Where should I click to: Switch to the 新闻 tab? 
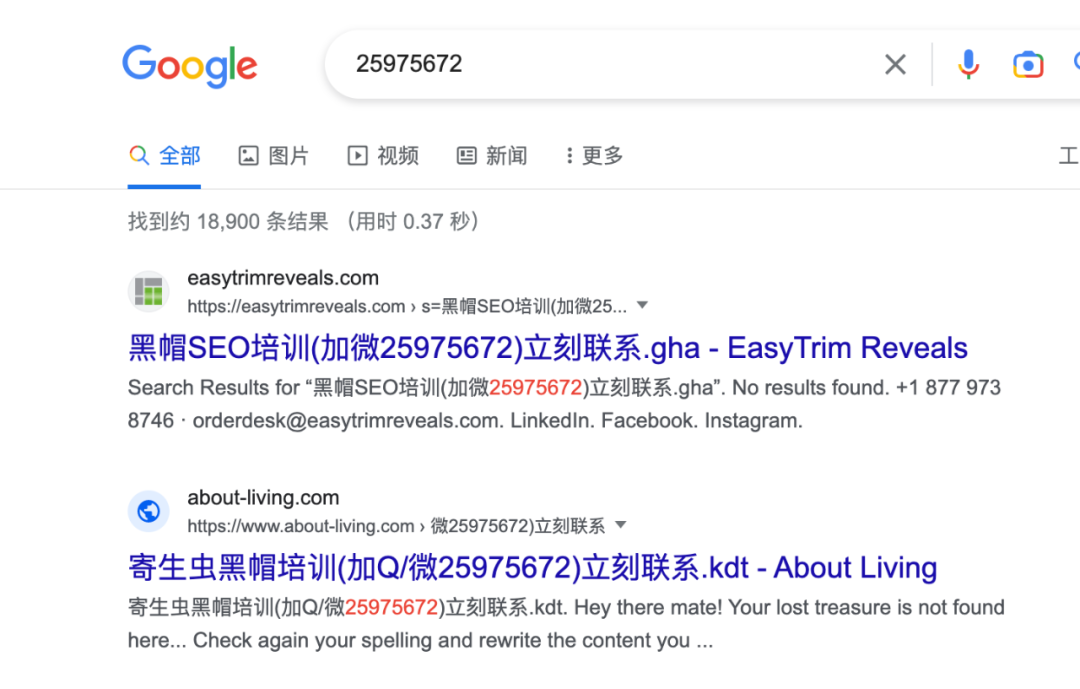click(492, 156)
